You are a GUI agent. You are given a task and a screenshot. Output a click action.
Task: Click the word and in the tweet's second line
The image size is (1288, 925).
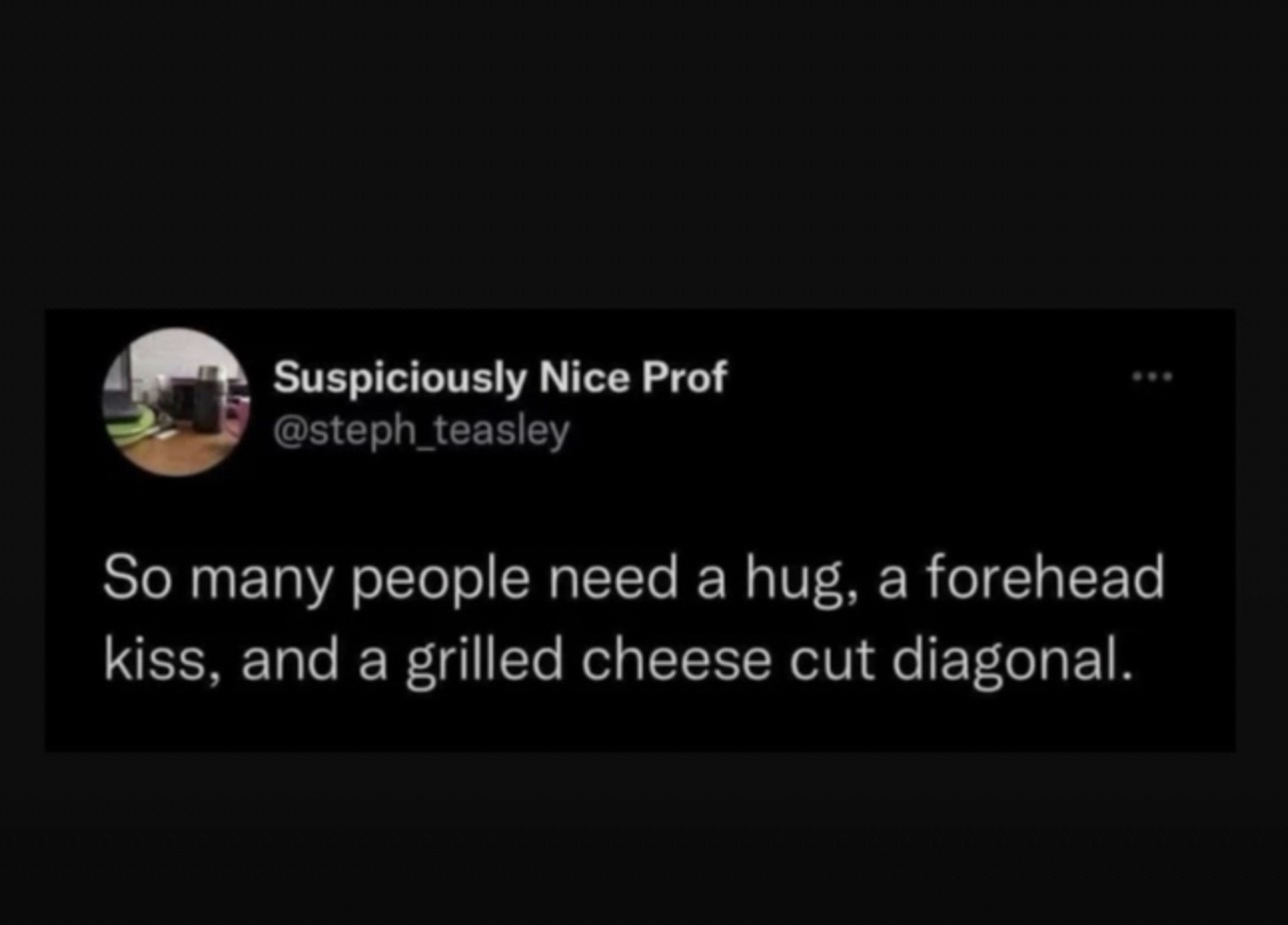pos(290,661)
